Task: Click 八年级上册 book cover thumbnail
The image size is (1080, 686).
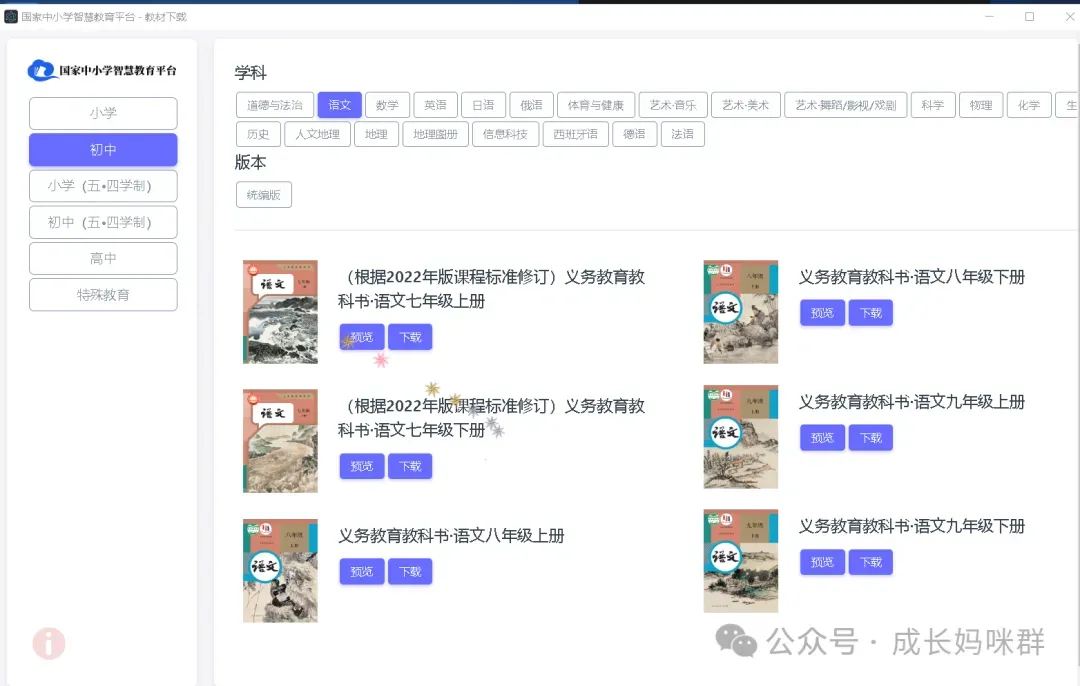Action: coord(280,571)
